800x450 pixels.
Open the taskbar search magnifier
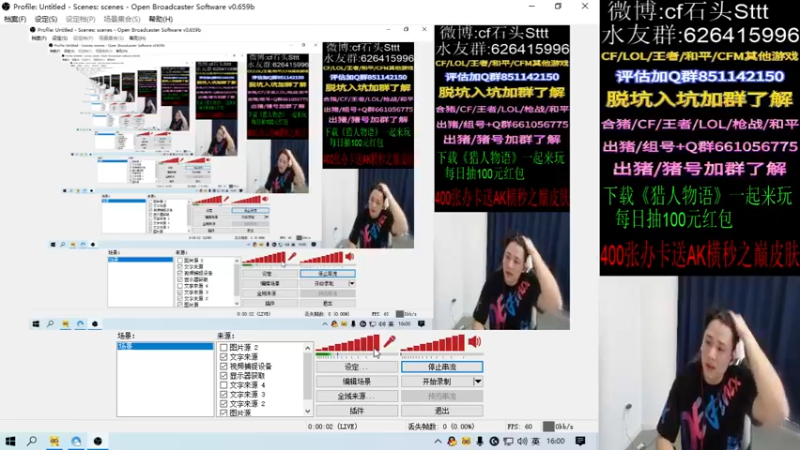pyautogui.click(x=32, y=441)
